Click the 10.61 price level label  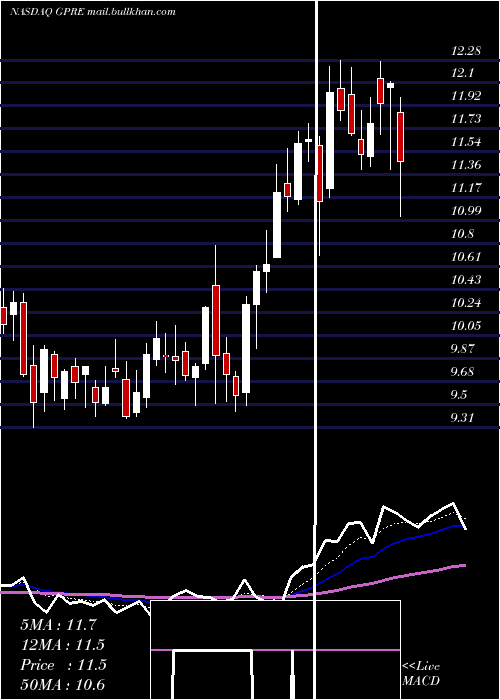[x=466, y=257]
